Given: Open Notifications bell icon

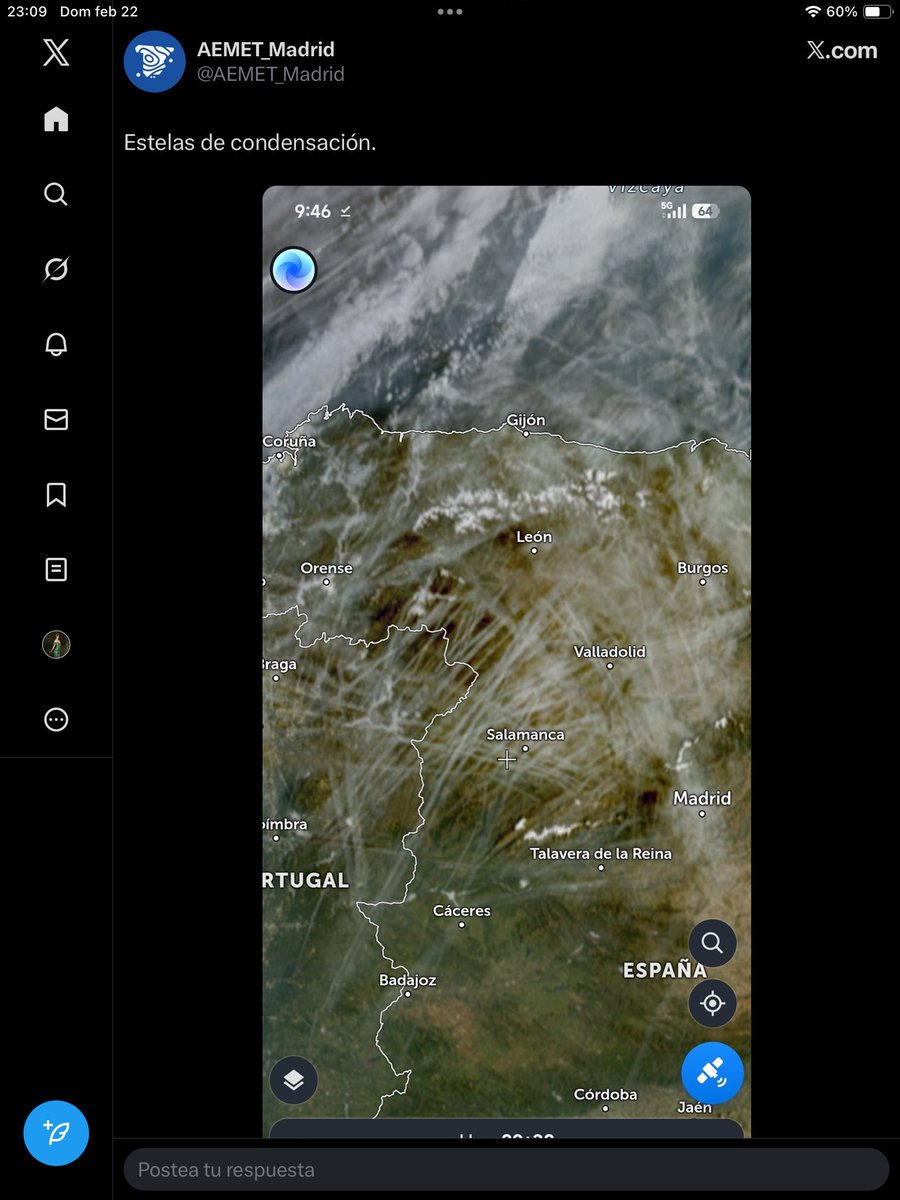Looking at the screenshot, I should (56, 344).
